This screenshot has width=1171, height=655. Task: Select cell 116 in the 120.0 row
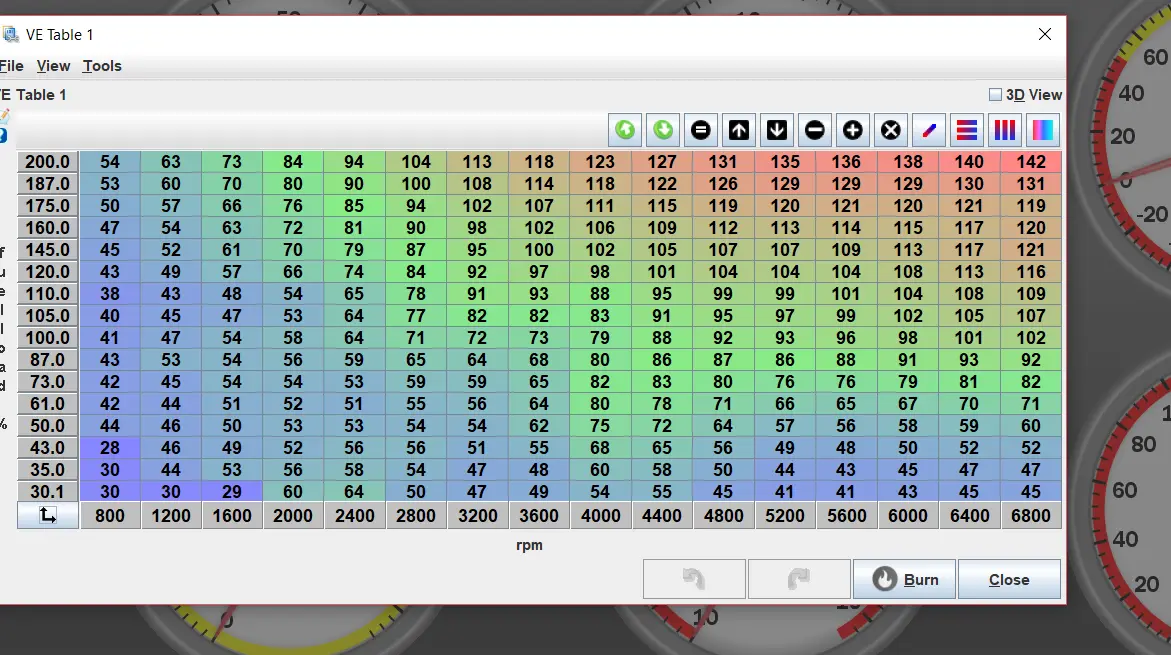pos(1031,272)
